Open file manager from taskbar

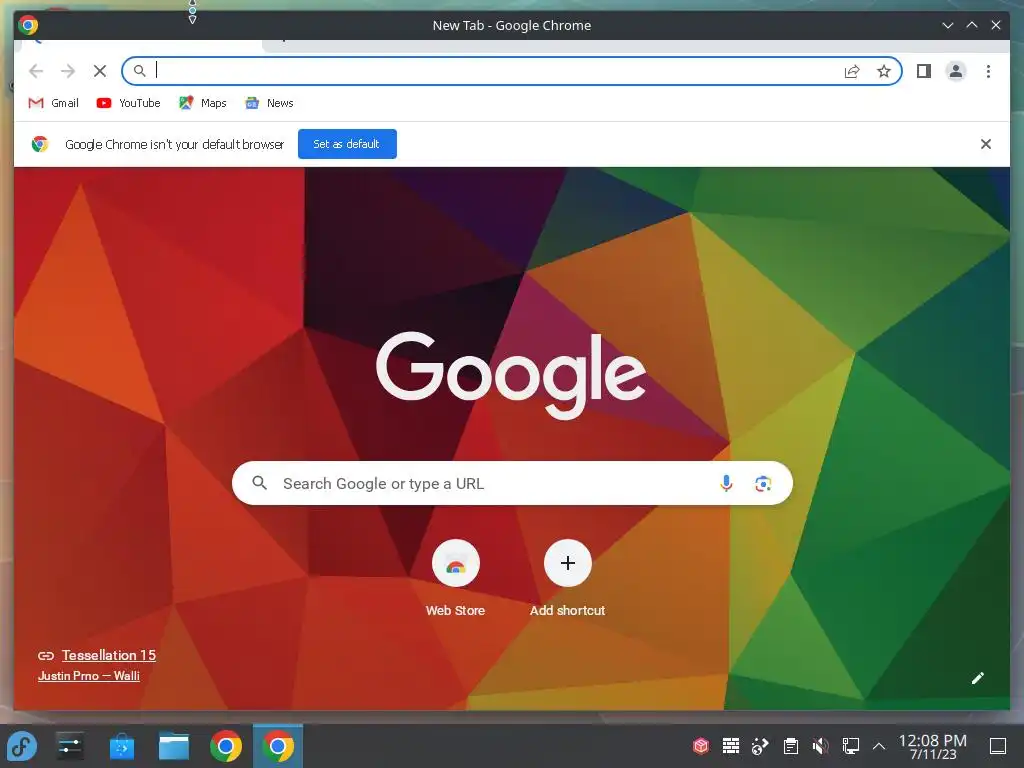click(174, 746)
